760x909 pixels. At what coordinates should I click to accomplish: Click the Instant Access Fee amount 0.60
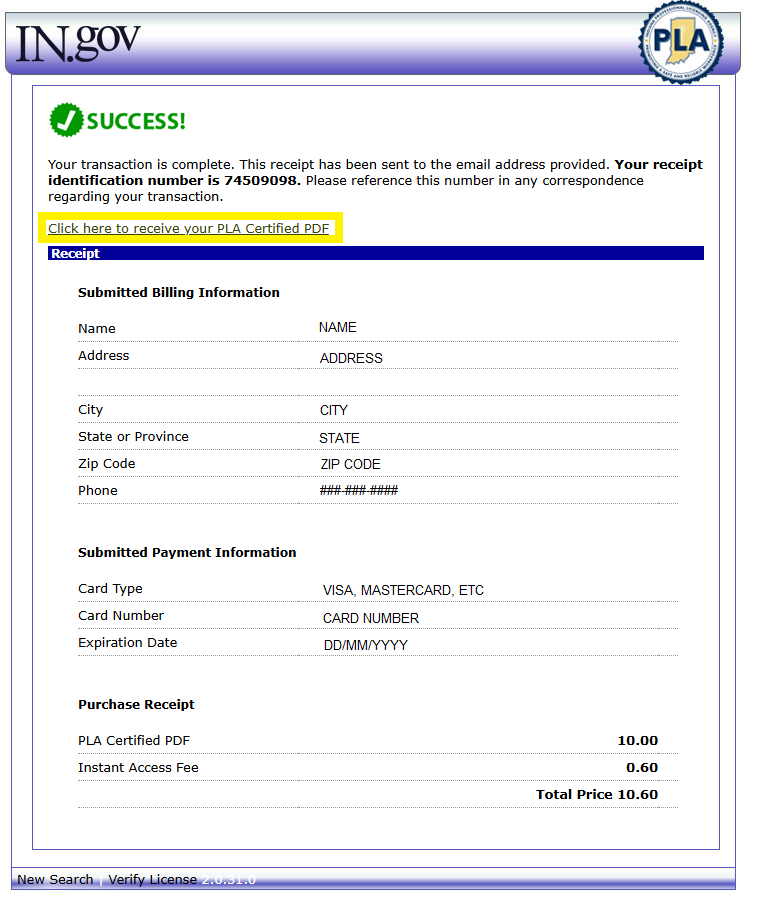(x=642, y=768)
